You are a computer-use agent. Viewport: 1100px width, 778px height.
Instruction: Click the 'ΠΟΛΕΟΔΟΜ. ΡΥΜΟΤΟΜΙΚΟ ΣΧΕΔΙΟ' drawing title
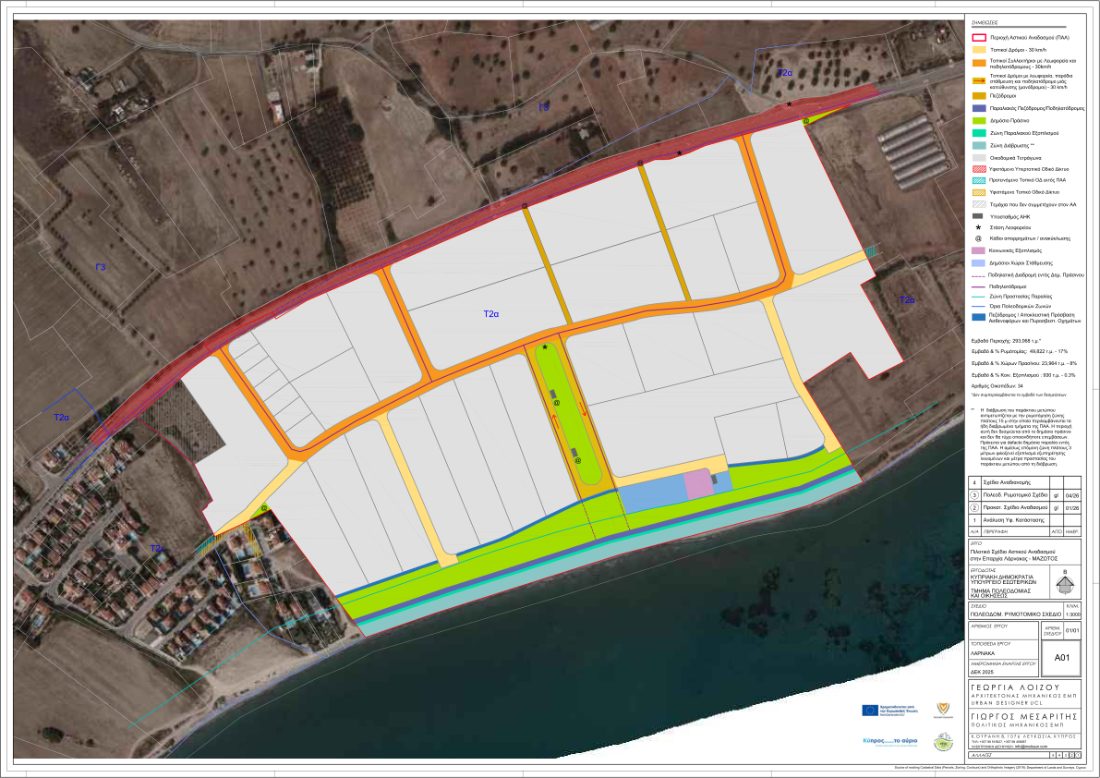[x=1015, y=614]
